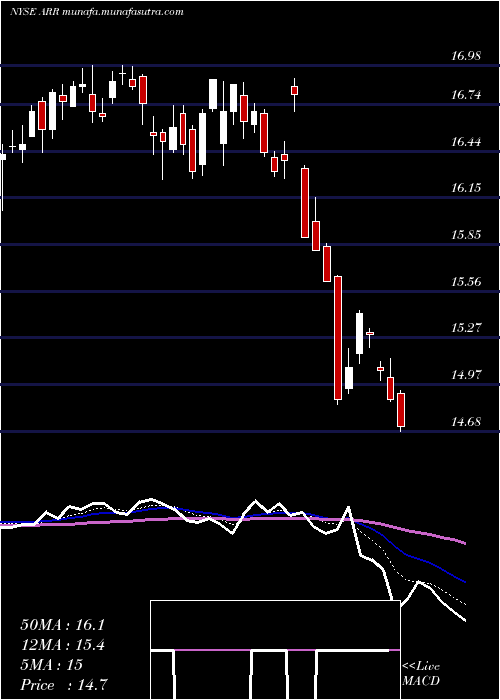The height and width of the screenshot is (700, 500).
Task: Click the 16.98 price level label
Action: click(x=466, y=56)
